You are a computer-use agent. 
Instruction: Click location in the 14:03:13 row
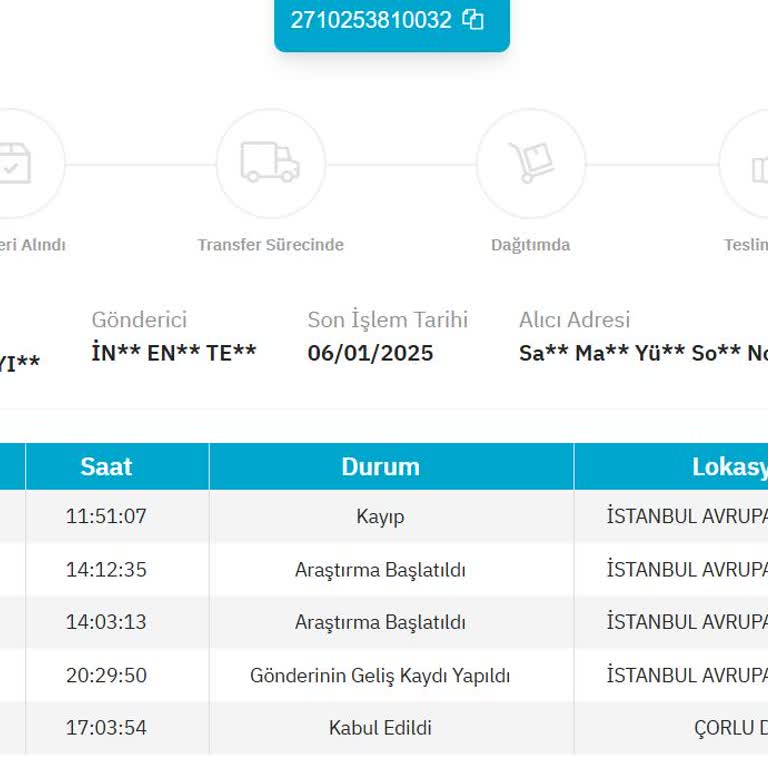click(x=687, y=622)
